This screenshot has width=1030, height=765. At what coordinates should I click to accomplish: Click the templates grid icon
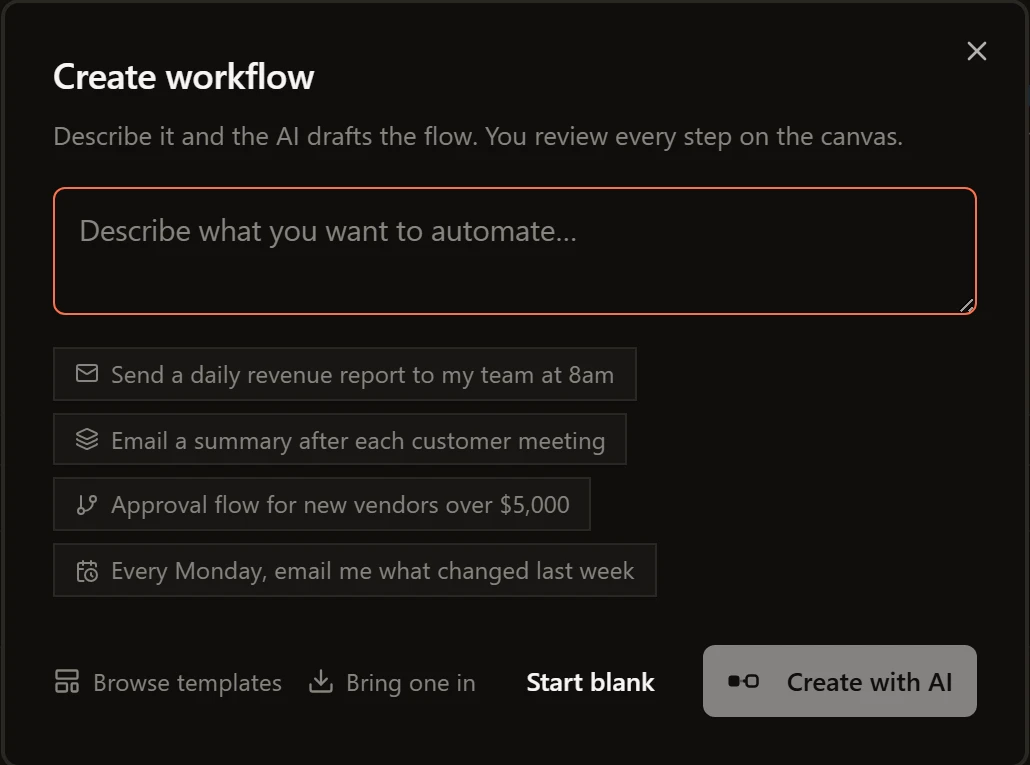pos(67,682)
